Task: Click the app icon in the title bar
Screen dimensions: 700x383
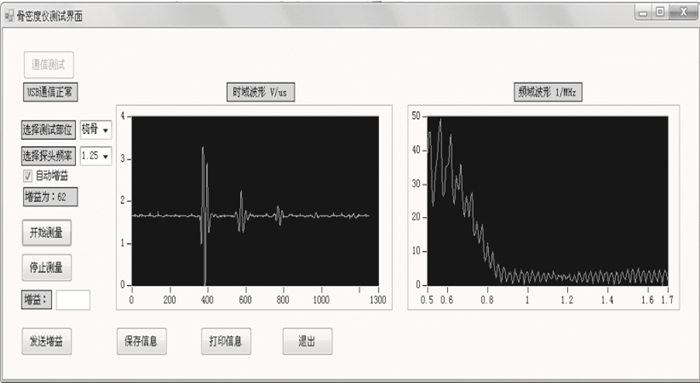Action: pos(9,16)
